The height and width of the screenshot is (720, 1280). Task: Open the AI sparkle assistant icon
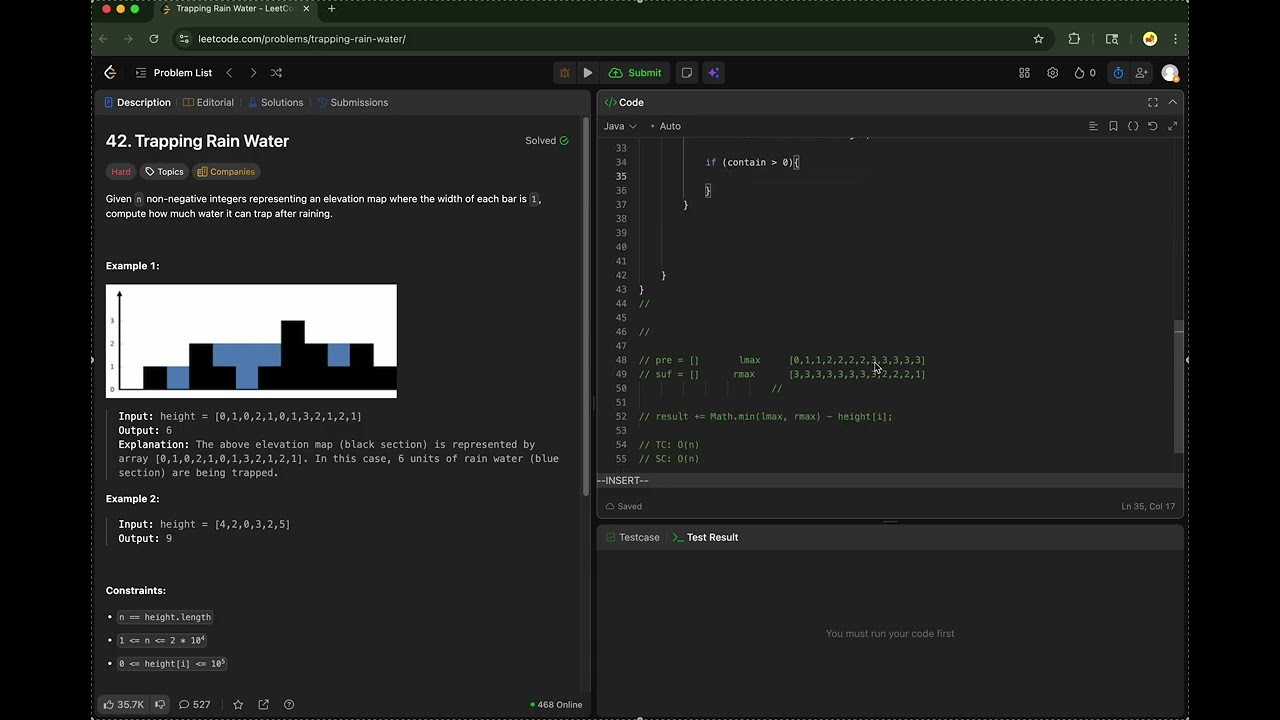(x=713, y=73)
